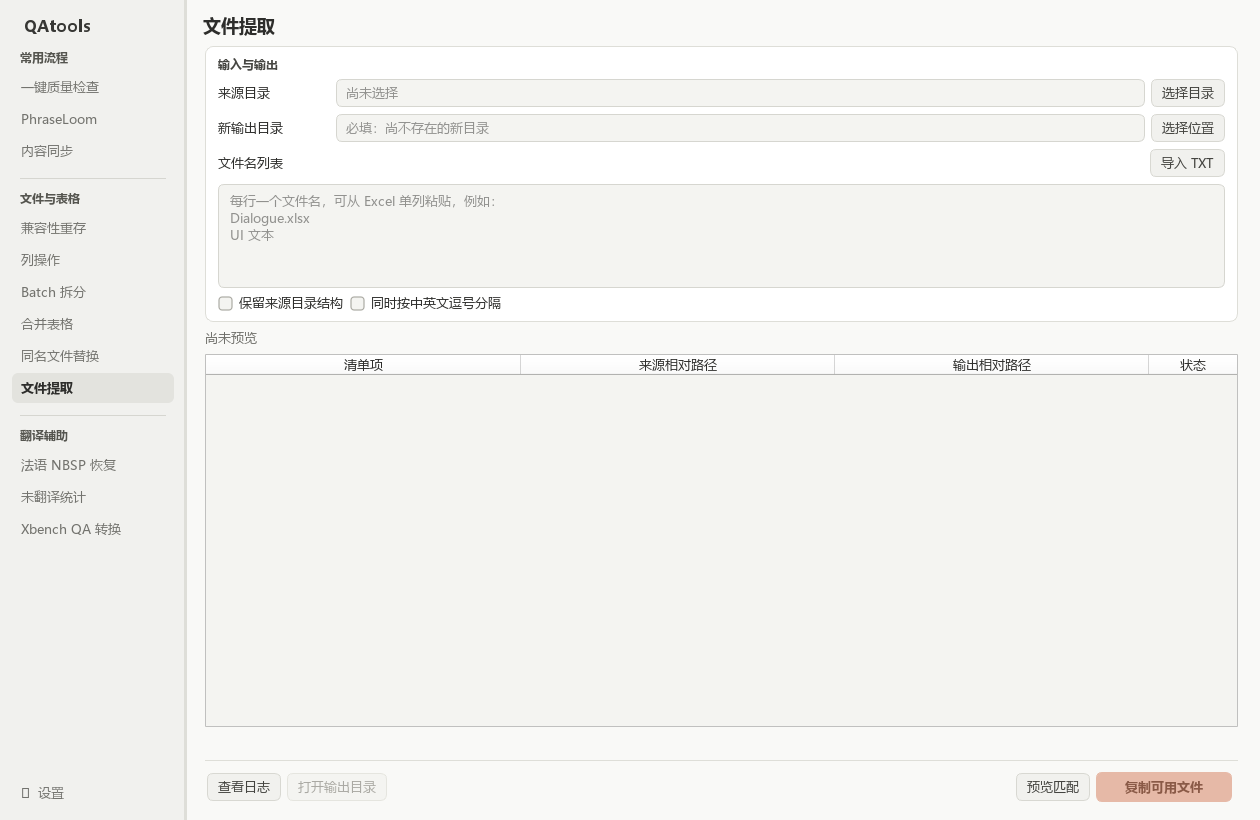
Task: Click the 文件与表格 section heading
Action: click(50, 199)
